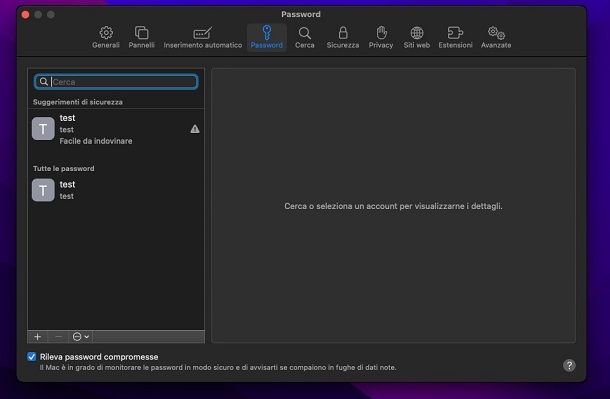Click the magnifier icon in search field
This screenshot has width=610, height=399.
tap(44, 82)
